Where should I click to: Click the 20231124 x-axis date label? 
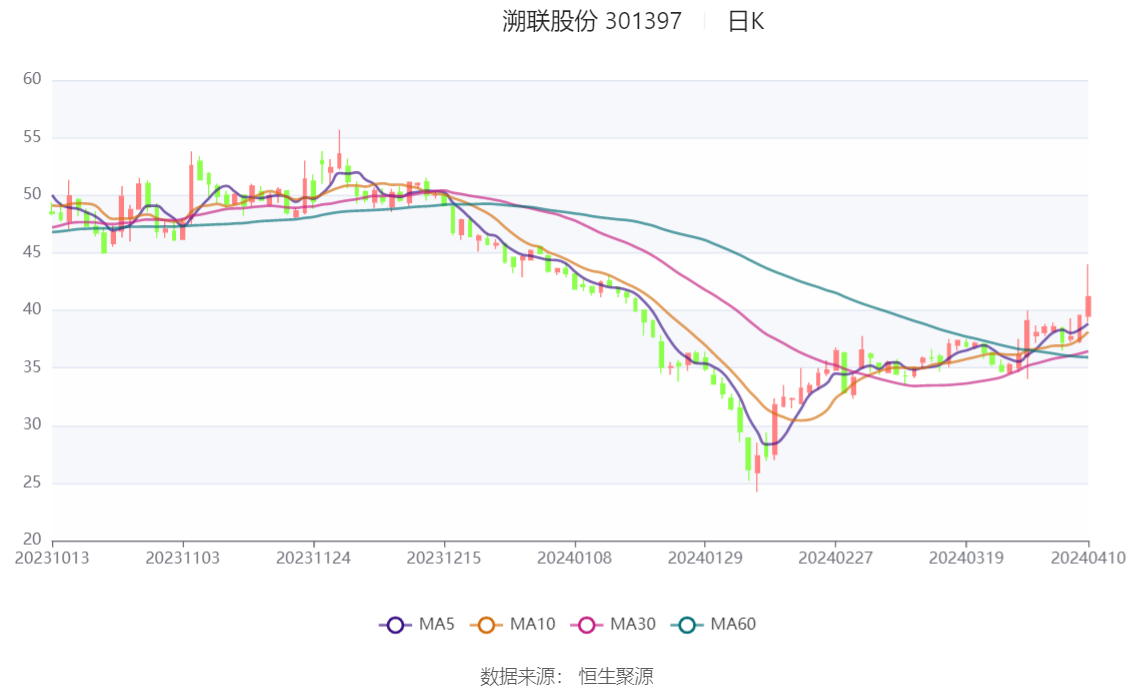point(313,558)
